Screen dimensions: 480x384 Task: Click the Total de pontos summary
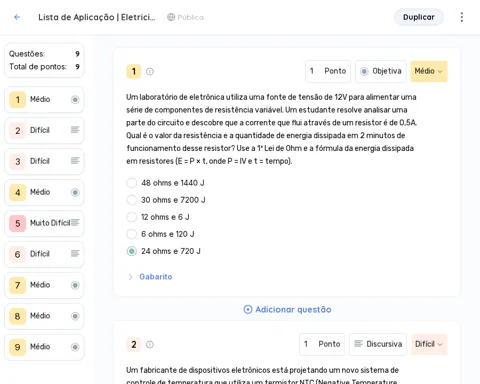44,67
